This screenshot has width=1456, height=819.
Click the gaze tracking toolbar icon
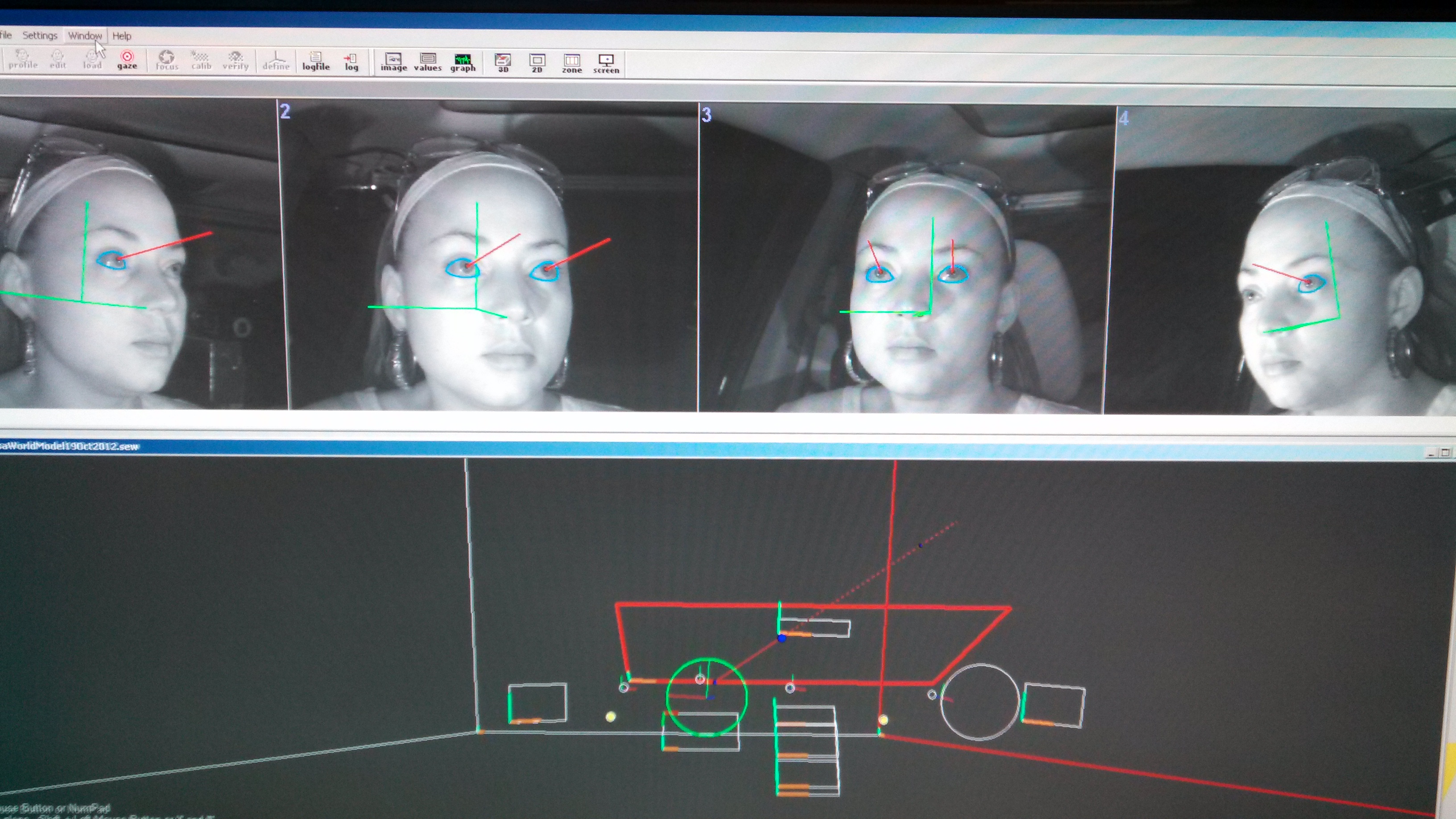(x=127, y=59)
